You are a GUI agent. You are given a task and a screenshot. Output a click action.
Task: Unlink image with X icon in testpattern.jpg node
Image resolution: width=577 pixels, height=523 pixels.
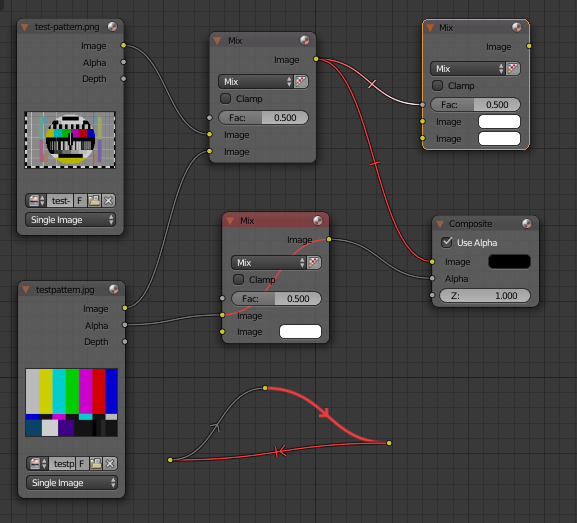[x=110, y=463]
